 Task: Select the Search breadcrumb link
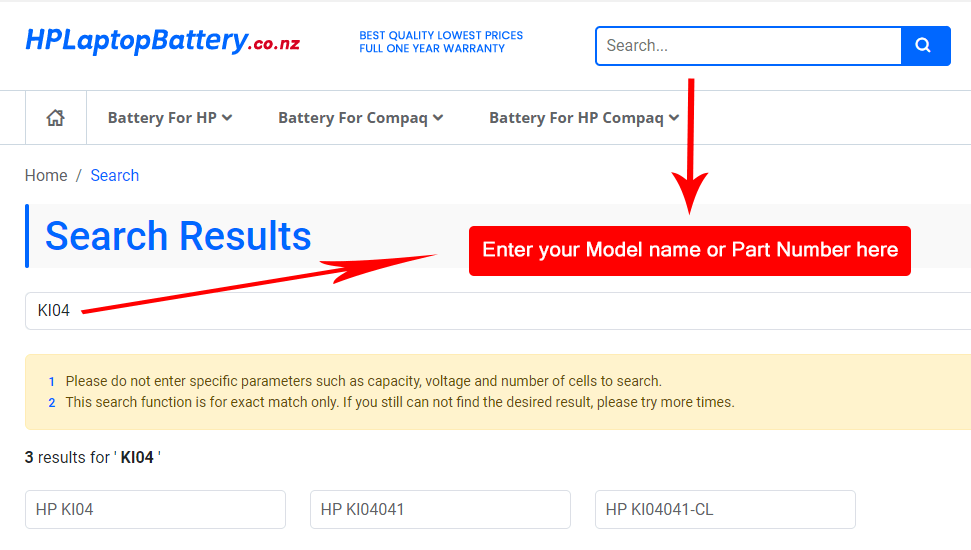[x=114, y=176]
